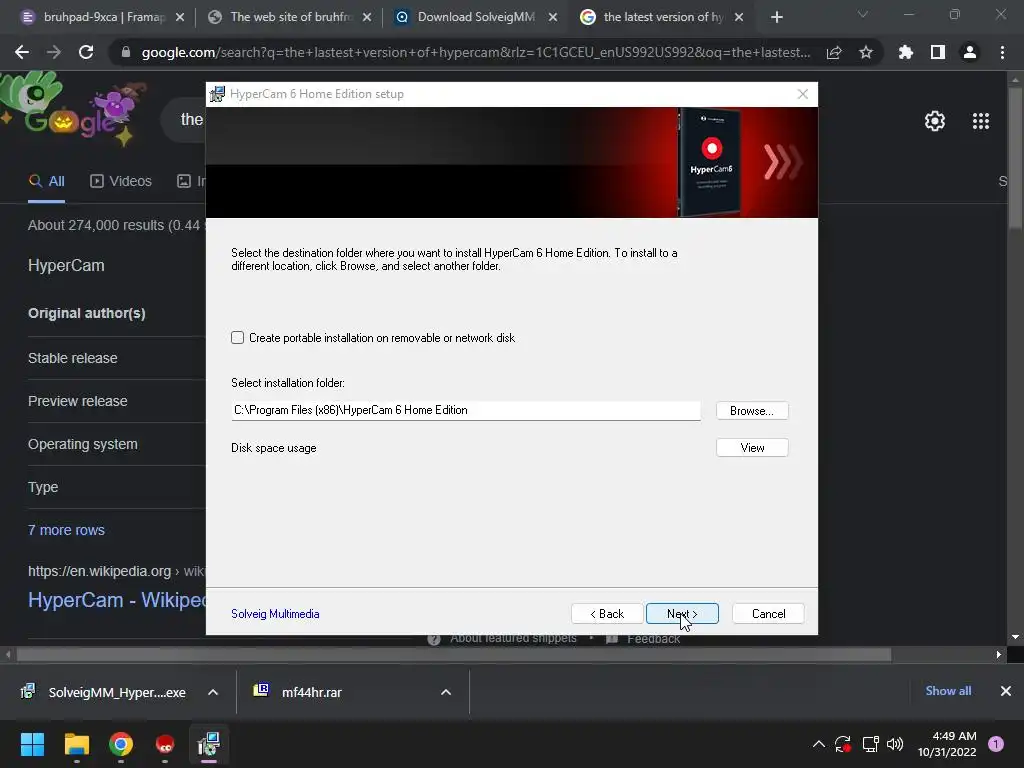1024x768 pixels.
Task: Open the notification center badge
Action: pyautogui.click(x=996, y=744)
